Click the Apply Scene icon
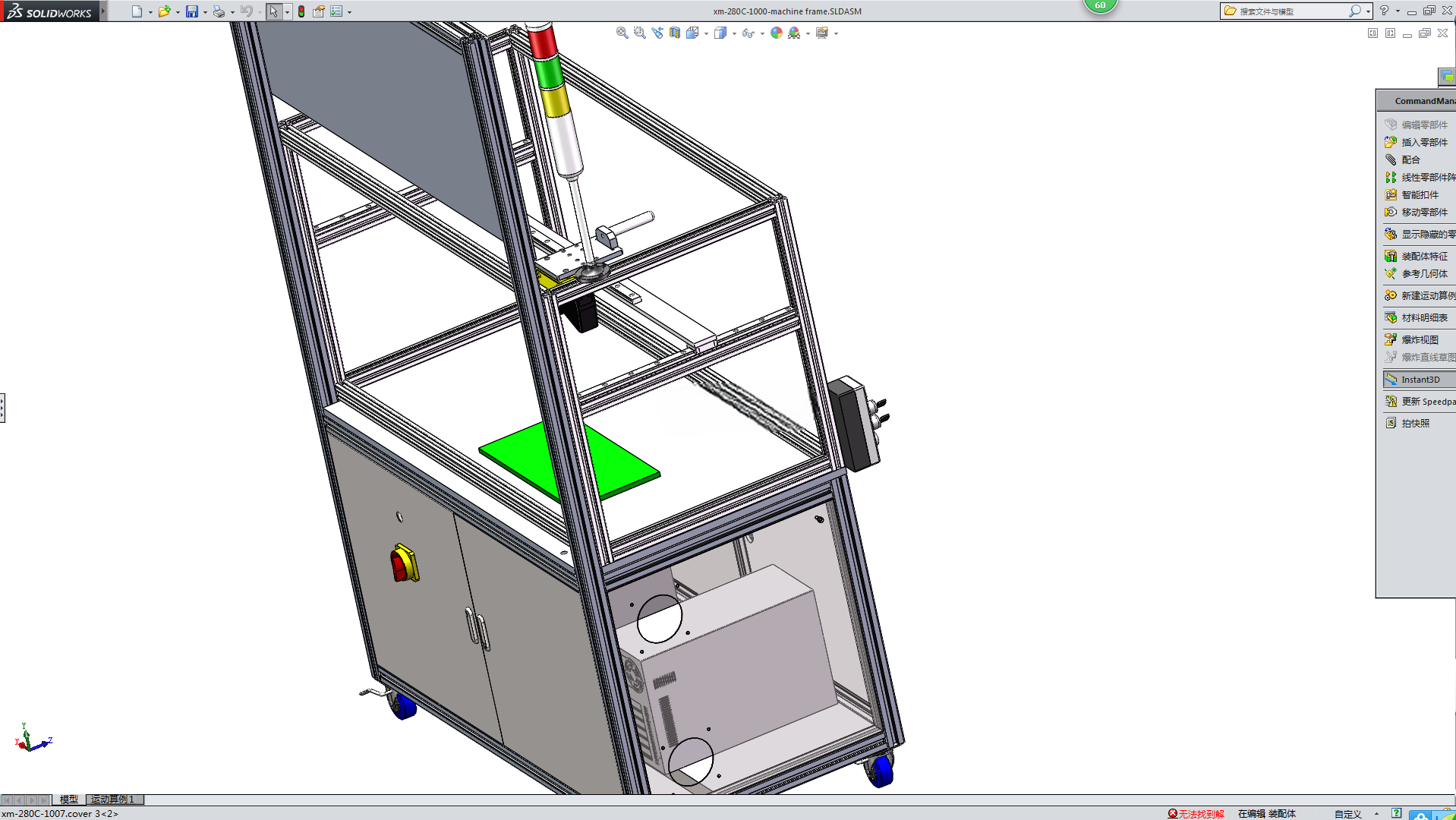Viewport: 1456px width, 820px height. coord(794,33)
